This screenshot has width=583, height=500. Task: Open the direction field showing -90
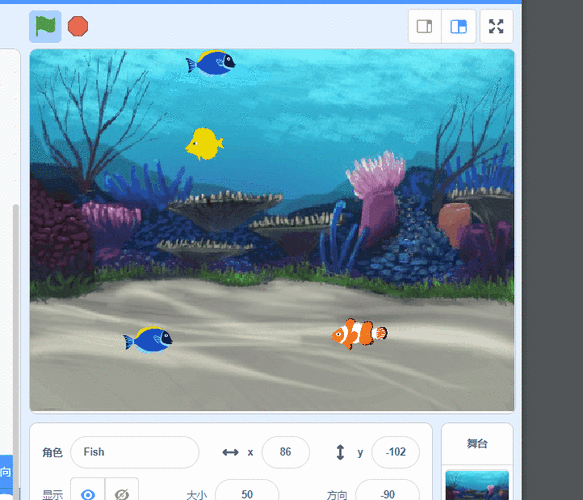pos(387,490)
